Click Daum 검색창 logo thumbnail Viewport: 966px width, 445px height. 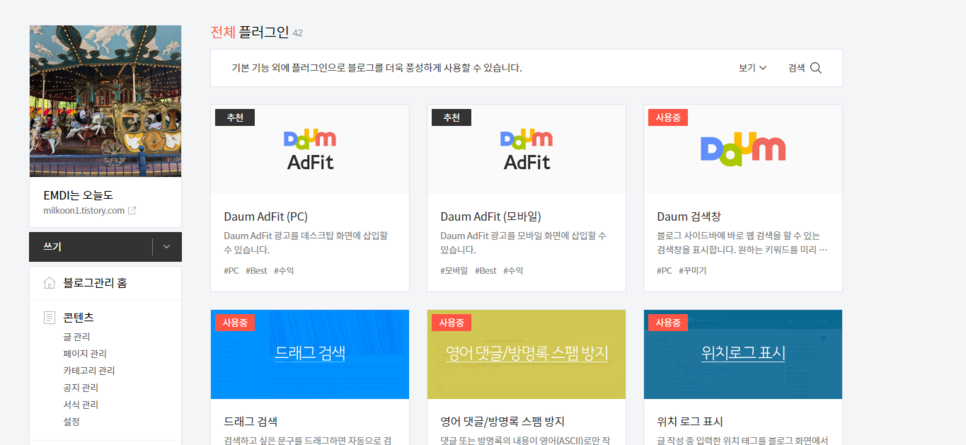[x=743, y=150]
